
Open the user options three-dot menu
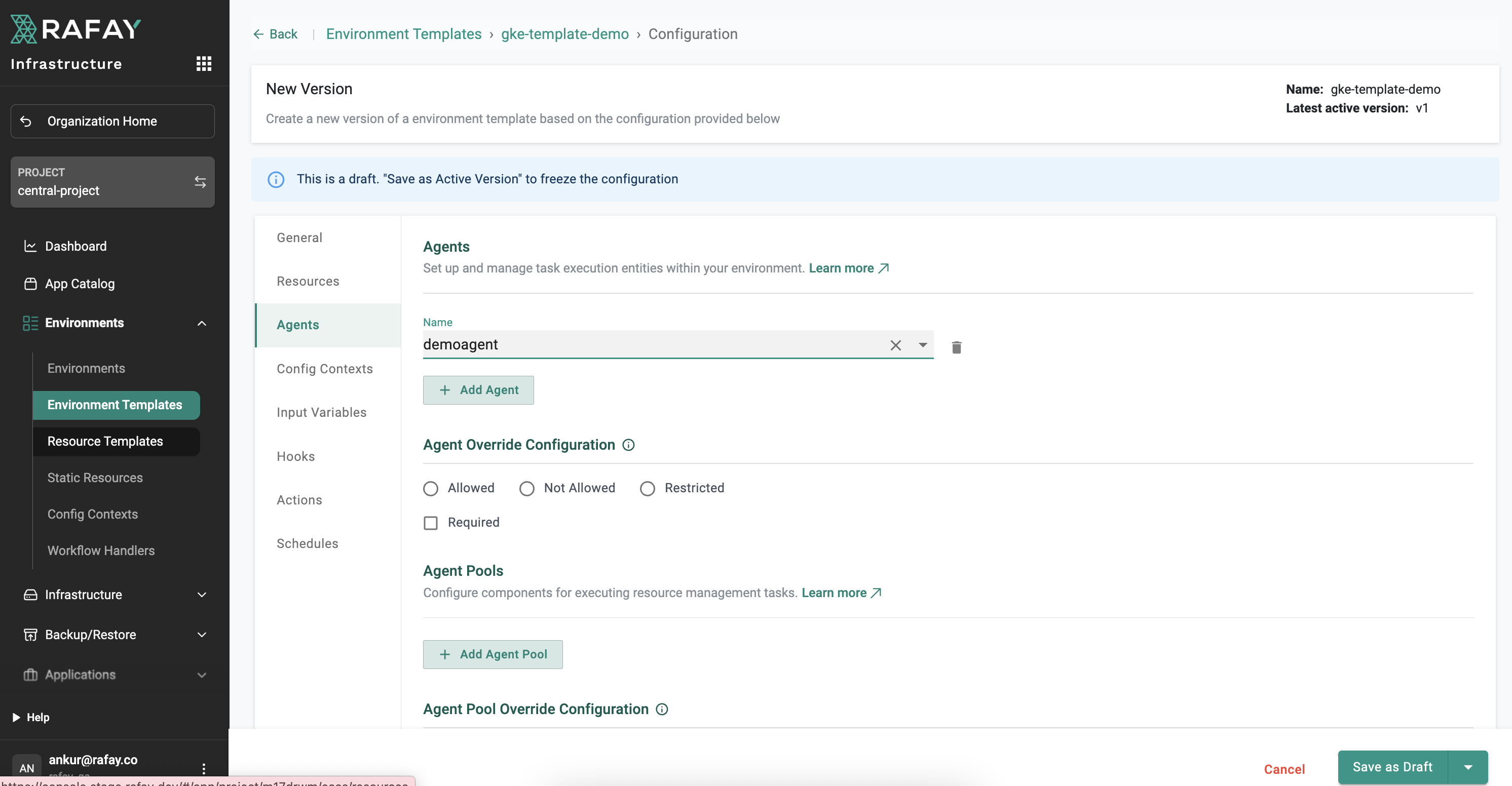(x=204, y=767)
